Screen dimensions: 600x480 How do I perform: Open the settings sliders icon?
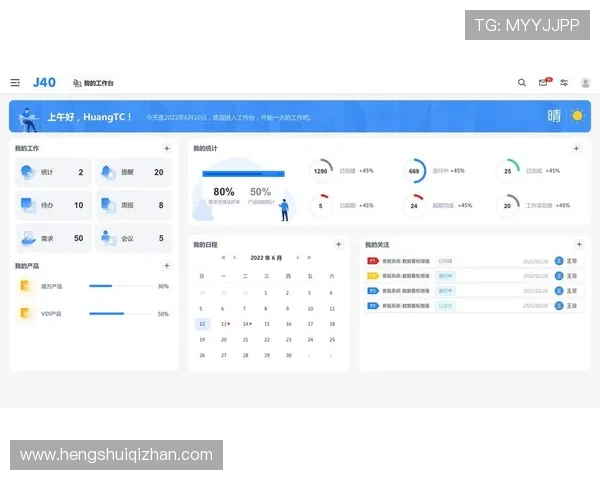(564, 83)
